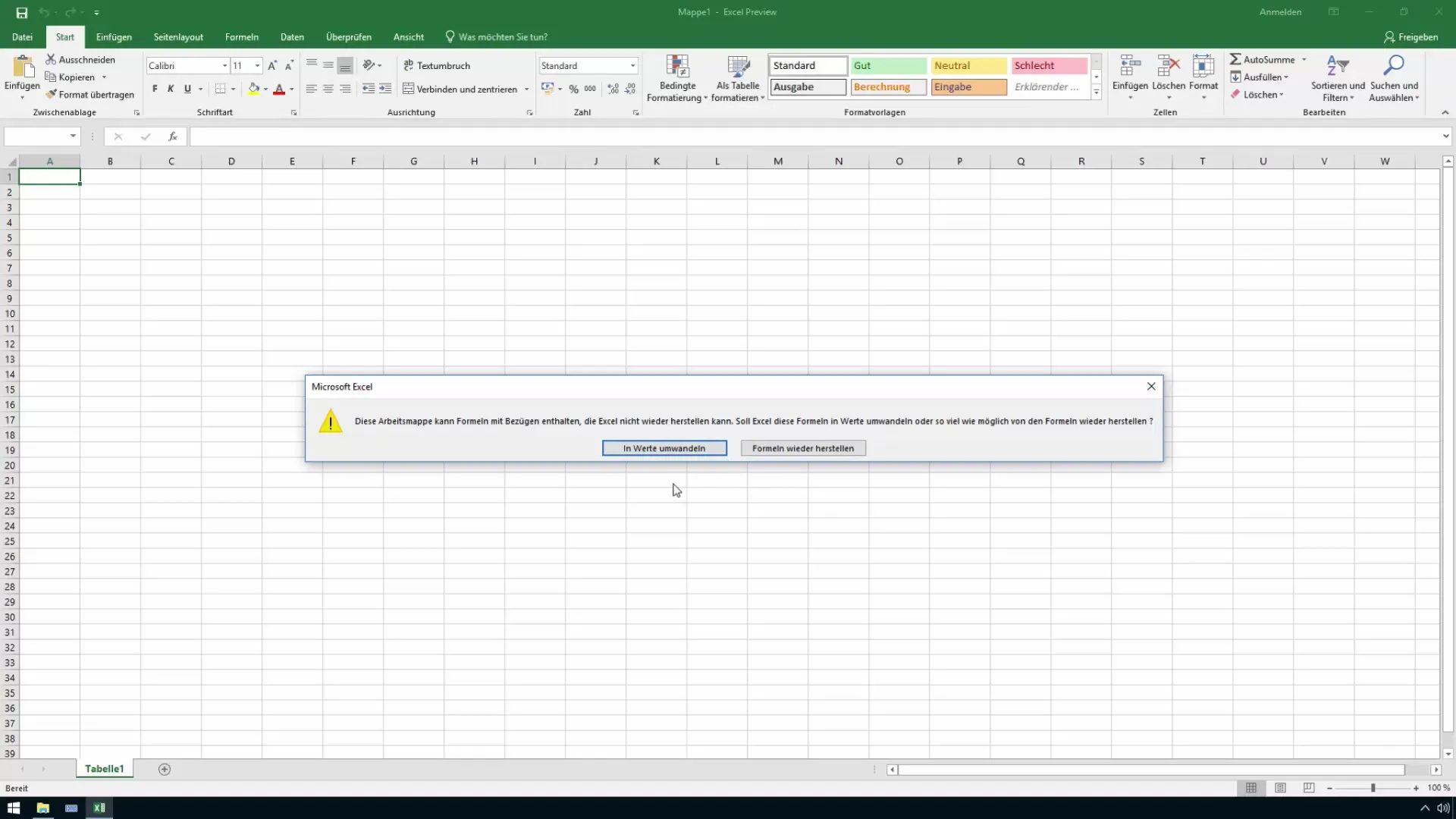Image resolution: width=1456 pixels, height=819 pixels.
Task: Toggle center text alignment
Action: [328, 89]
